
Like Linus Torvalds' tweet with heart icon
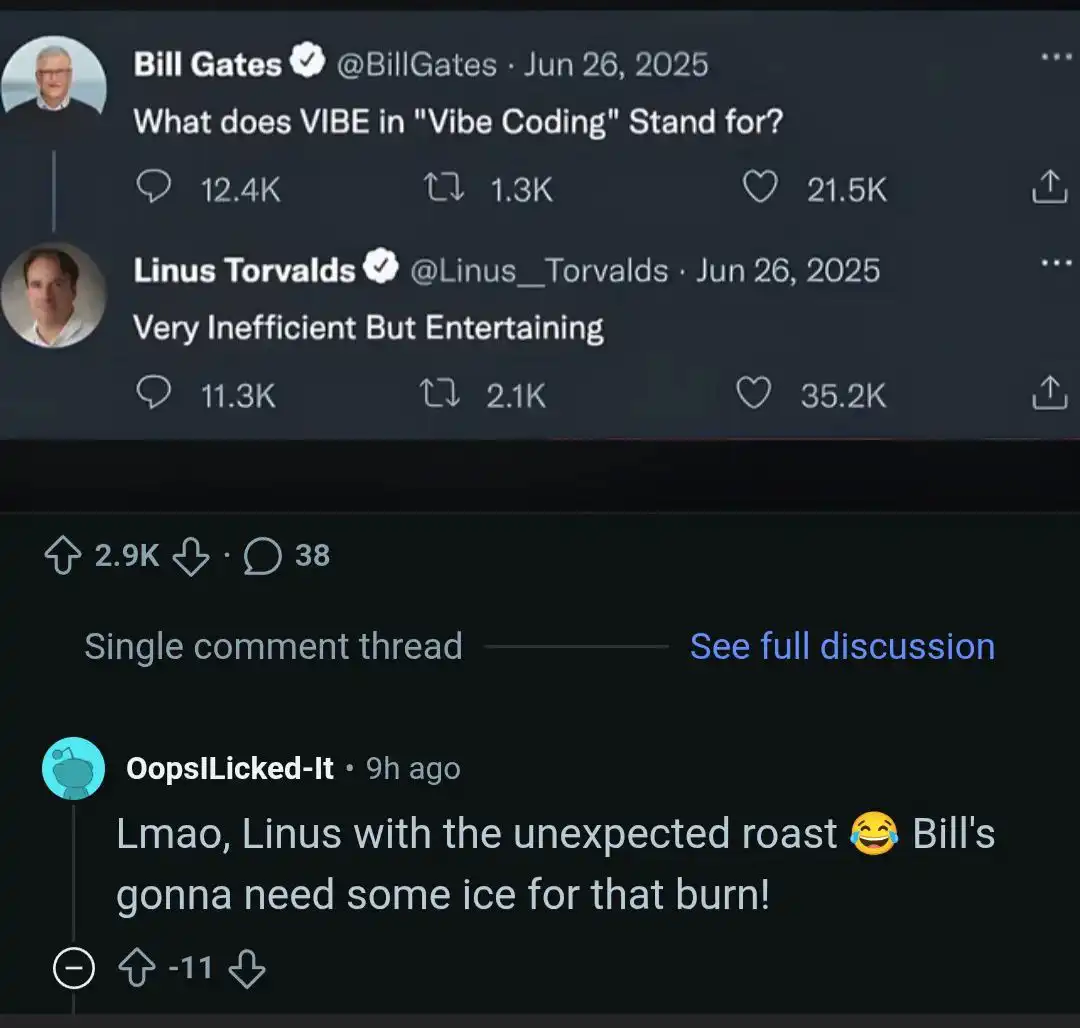click(755, 394)
